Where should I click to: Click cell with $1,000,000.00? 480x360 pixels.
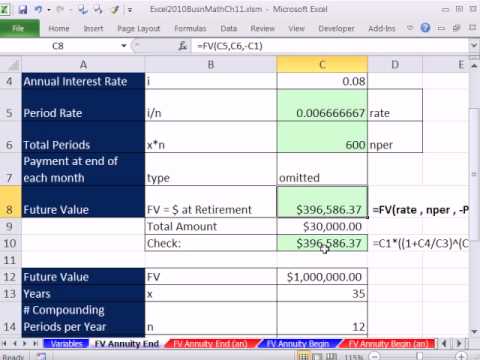click(322, 277)
